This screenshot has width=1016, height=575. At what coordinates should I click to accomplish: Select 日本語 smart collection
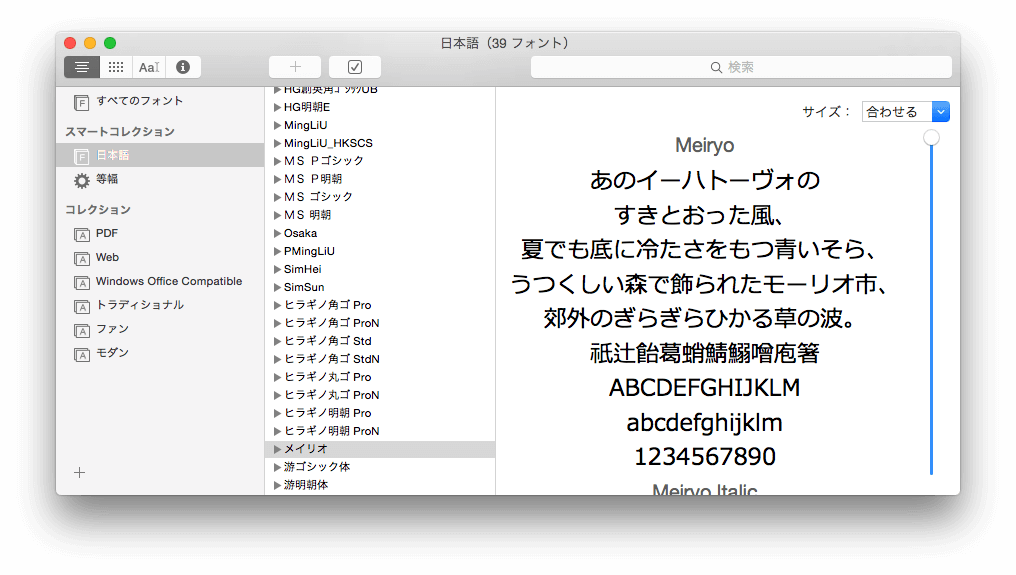pos(159,156)
